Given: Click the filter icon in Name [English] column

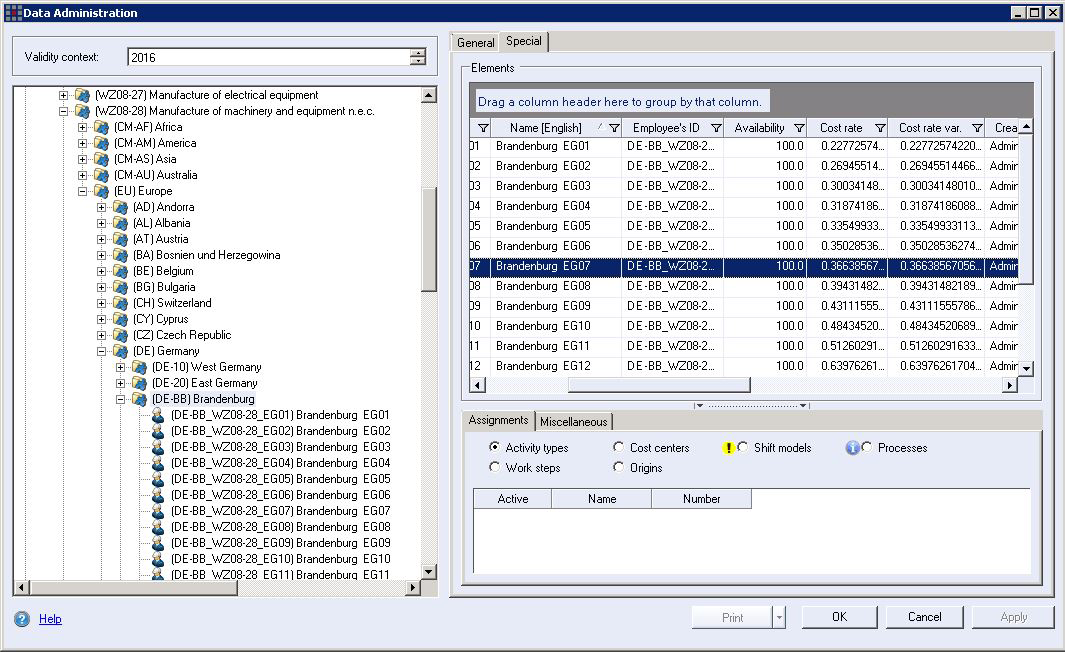Looking at the screenshot, I should 614,128.
